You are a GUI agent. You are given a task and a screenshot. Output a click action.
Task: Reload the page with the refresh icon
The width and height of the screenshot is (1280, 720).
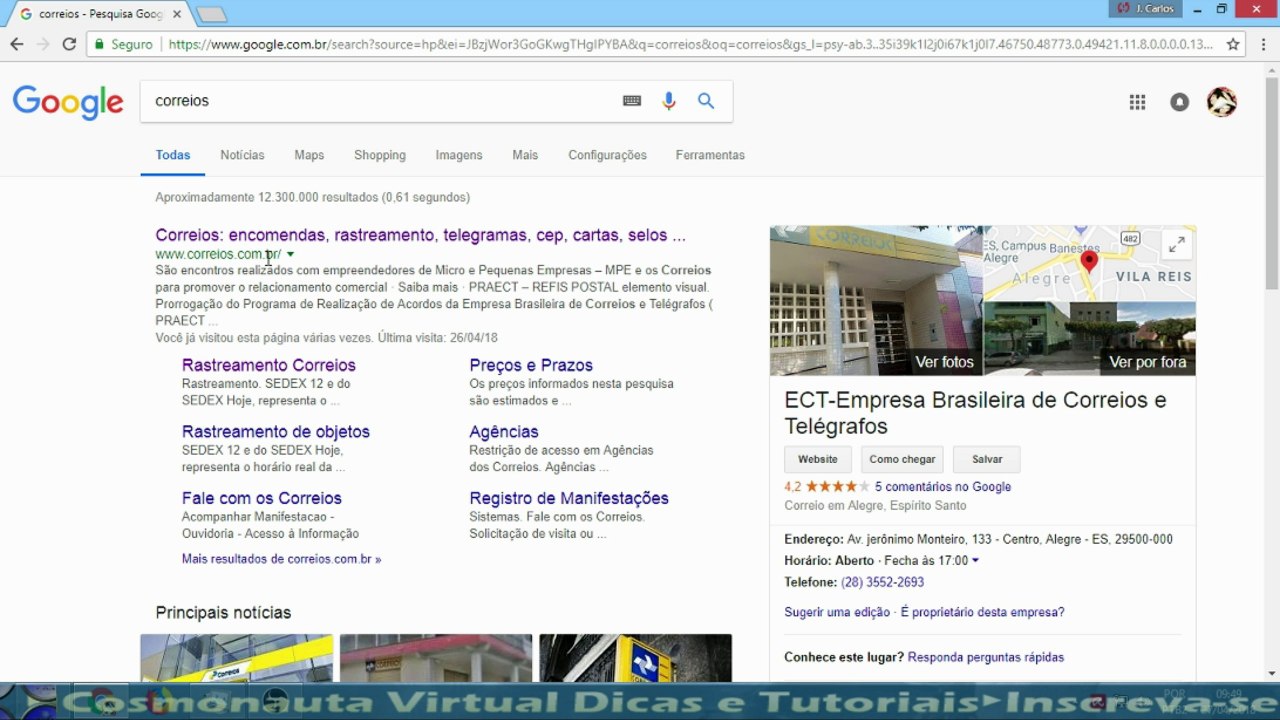pos(69,44)
